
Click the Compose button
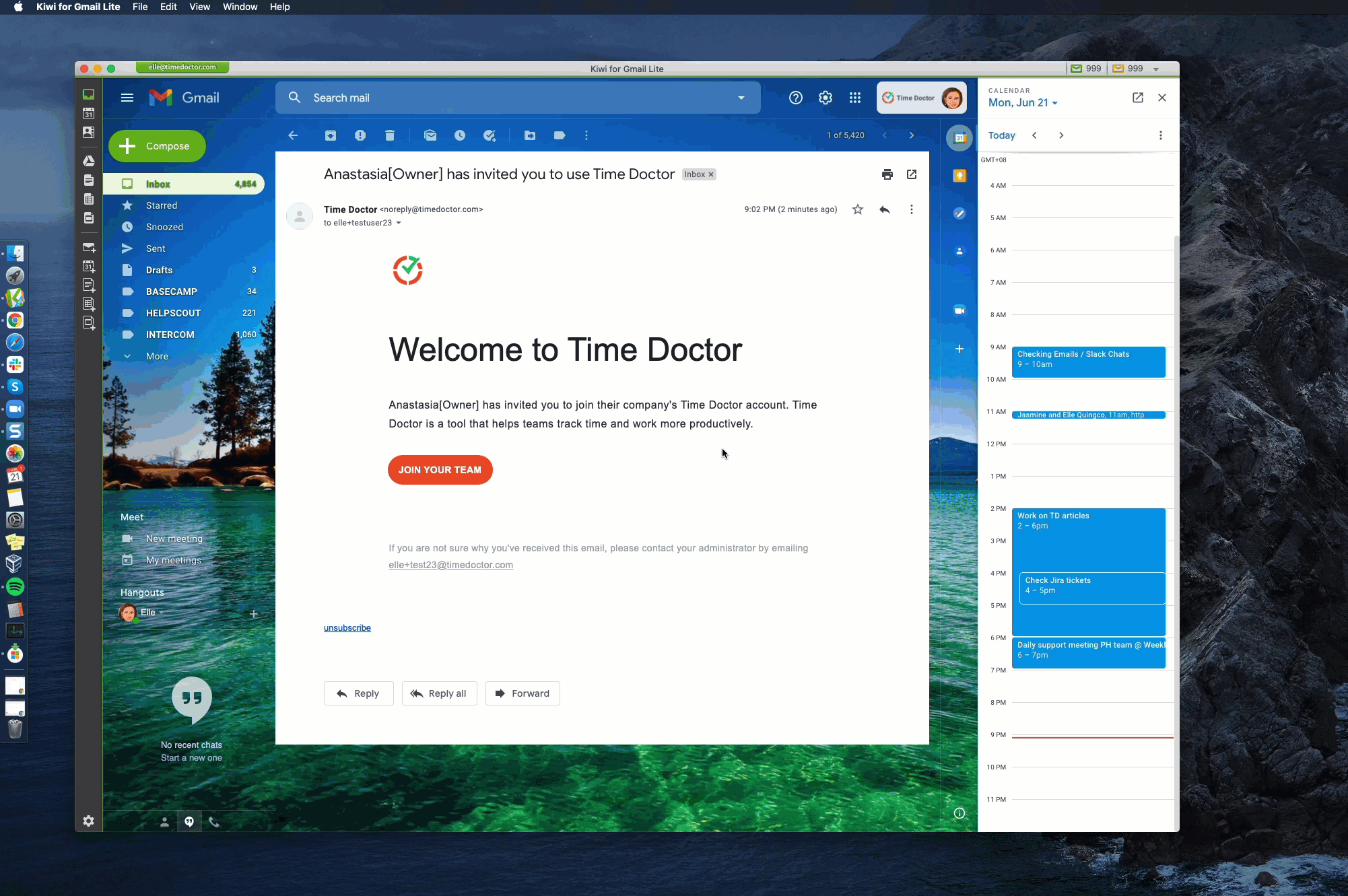(157, 146)
